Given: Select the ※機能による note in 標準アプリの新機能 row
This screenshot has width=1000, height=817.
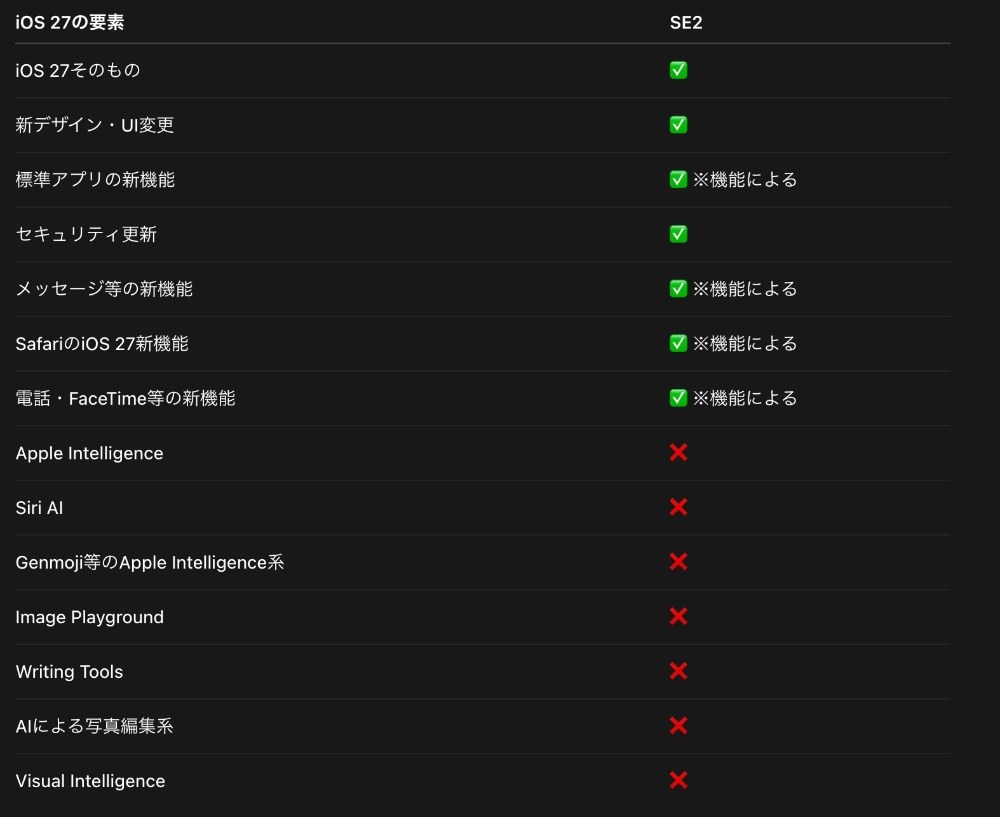Looking at the screenshot, I should point(745,179).
